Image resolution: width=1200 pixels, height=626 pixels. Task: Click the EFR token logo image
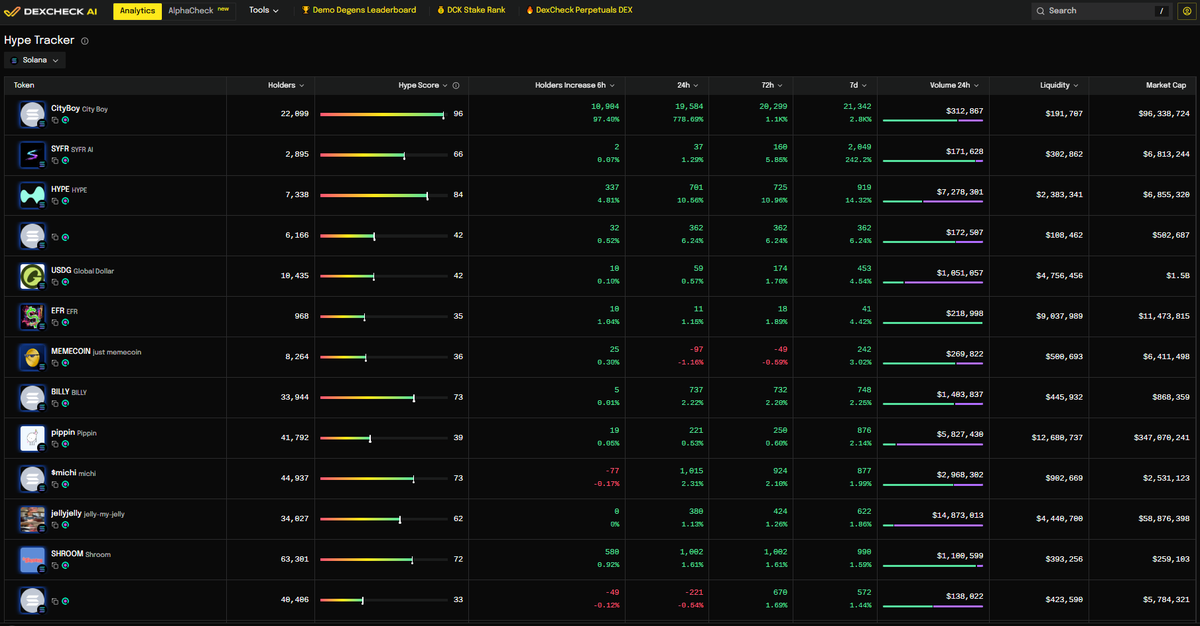pyautogui.click(x=33, y=316)
